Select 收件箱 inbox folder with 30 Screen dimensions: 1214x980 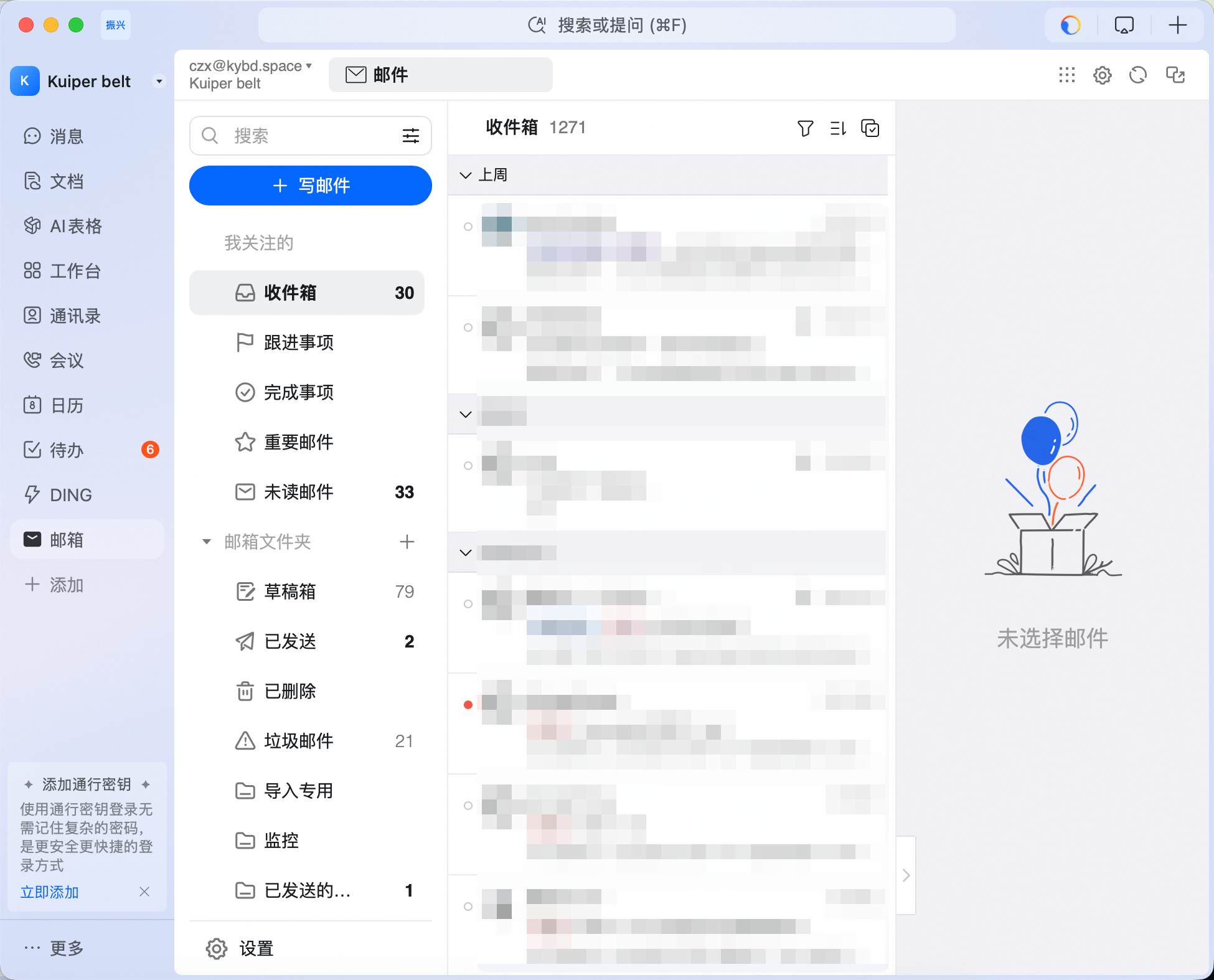pos(307,293)
